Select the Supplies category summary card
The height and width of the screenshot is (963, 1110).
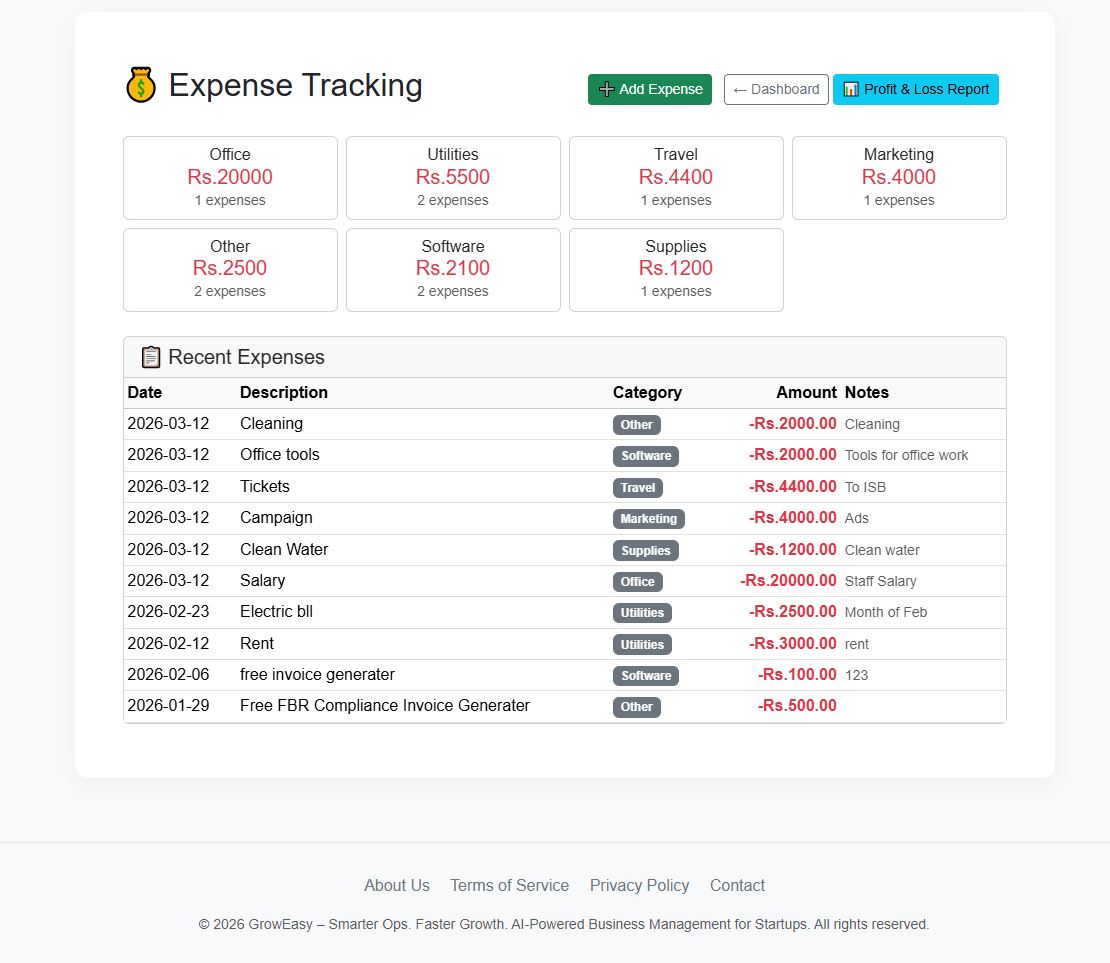pos(676,270)
